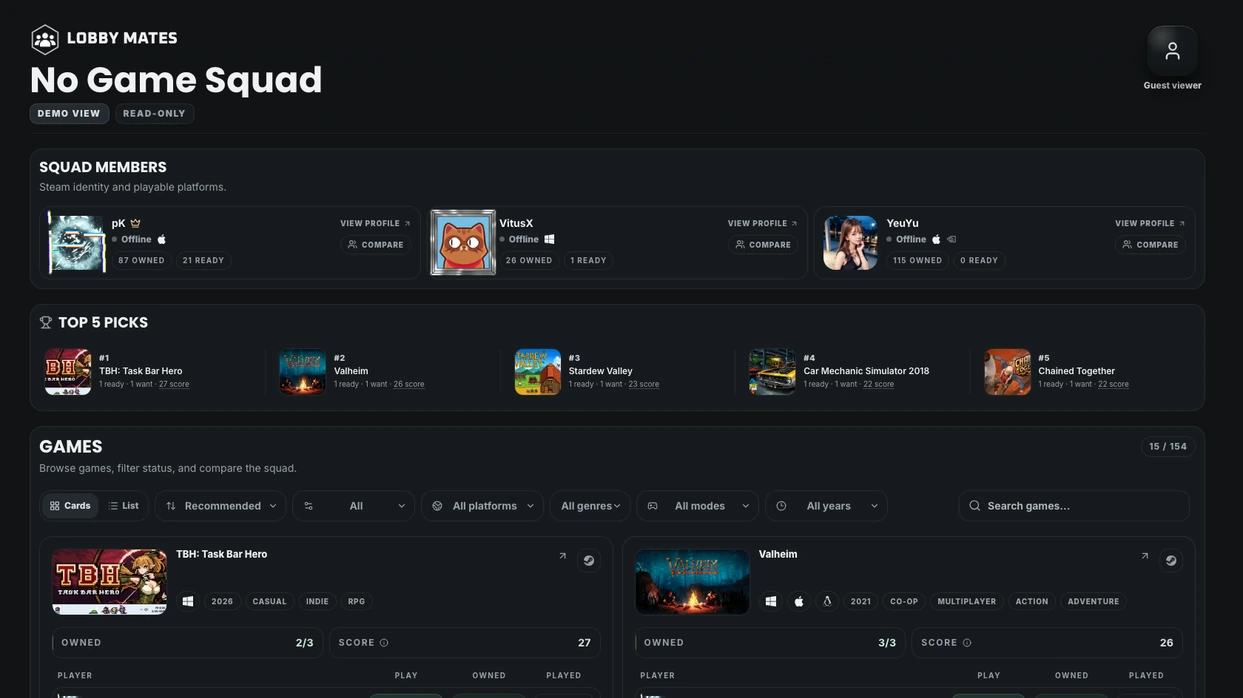This screenshot has height=698, width=1243.
Task: Click the Apple platform icon beside pK's Offline status
Action: point(162,239)
